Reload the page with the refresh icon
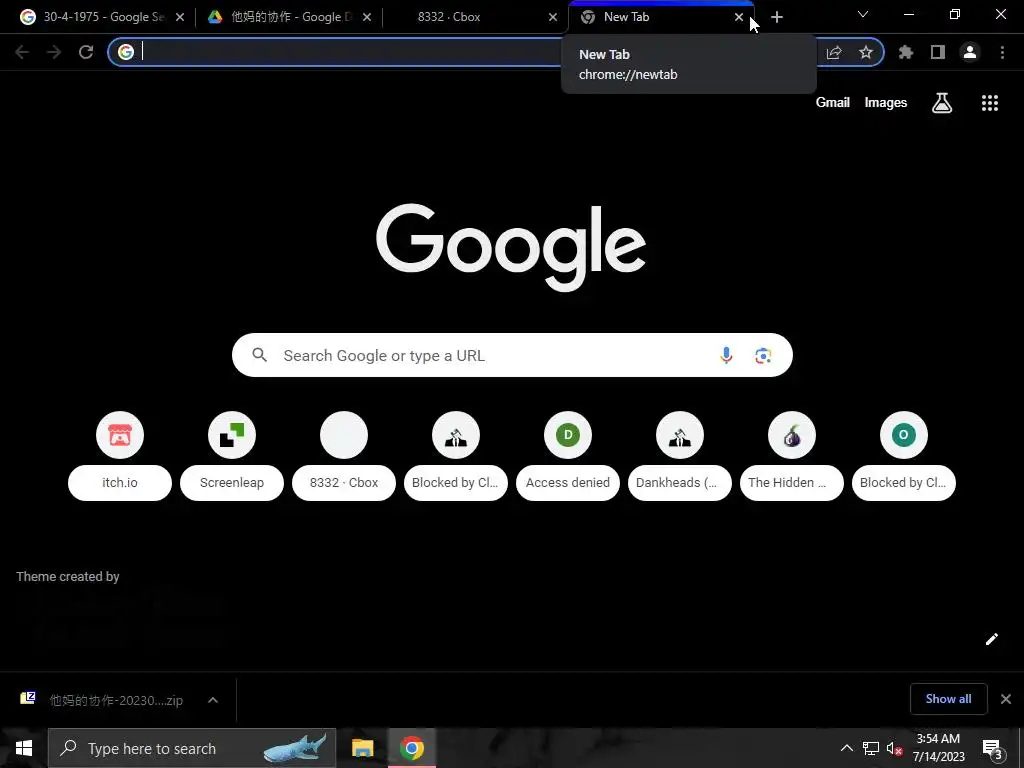The width and height of the screenshot is (1024, 768). [x=86, y=52]
